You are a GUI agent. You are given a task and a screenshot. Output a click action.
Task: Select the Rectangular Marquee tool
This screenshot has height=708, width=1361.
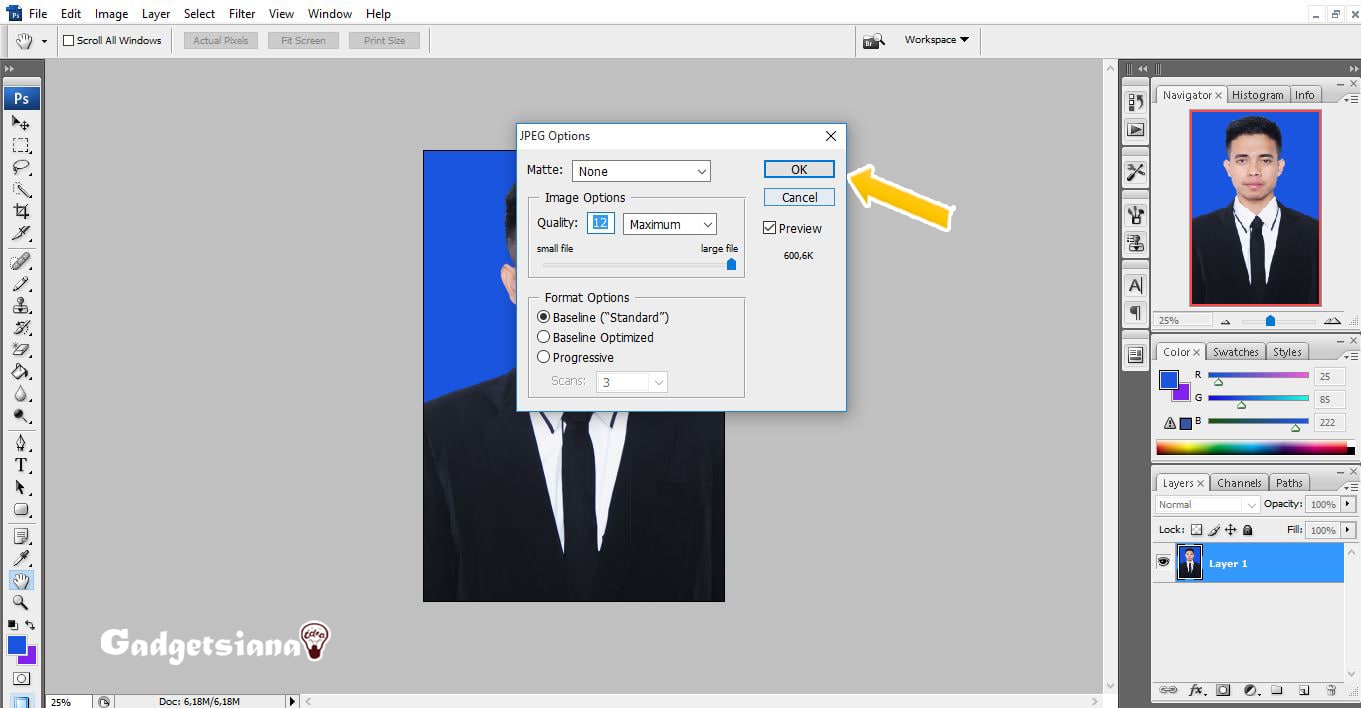pos(21,145)
